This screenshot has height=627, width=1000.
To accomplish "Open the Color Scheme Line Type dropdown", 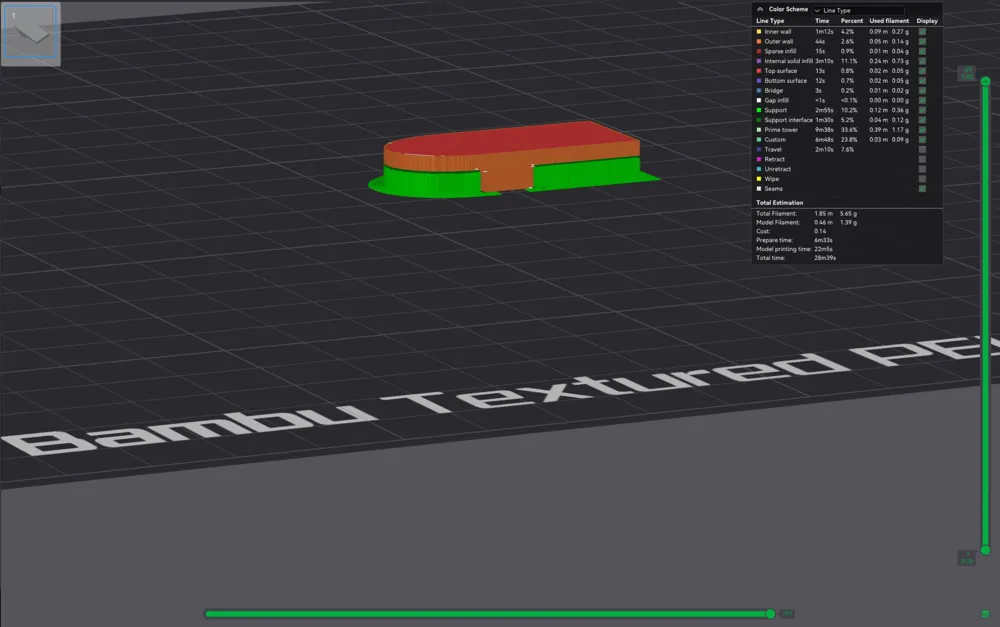I will (858, 10).
